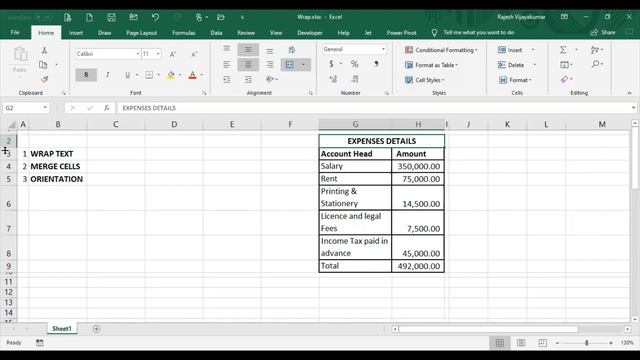Click Decrease Font Size icon
Screen dimensions: 640x360
[194, 54]
